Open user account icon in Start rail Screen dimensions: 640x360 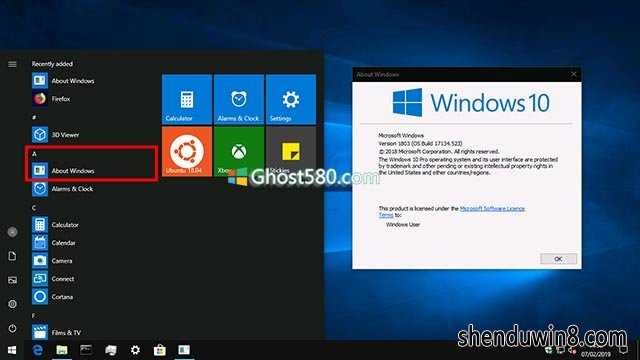pyautogui.click(x=12, y=232)
